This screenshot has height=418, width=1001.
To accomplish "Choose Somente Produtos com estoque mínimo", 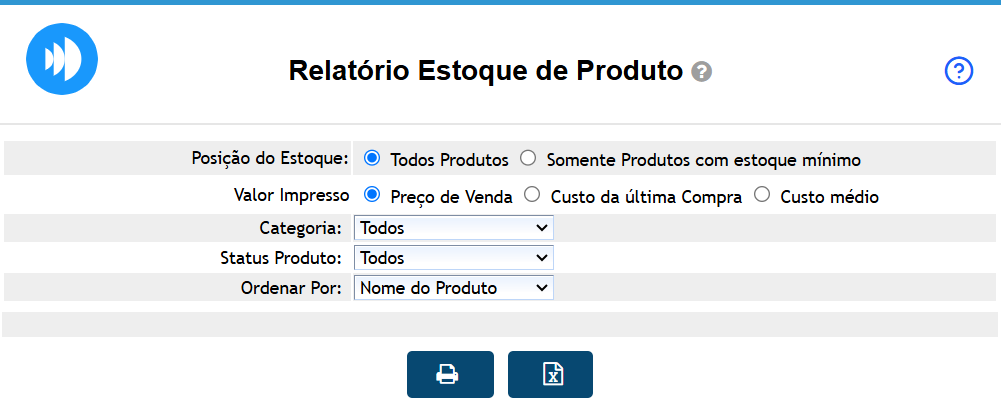I will (x=529, y=158).
